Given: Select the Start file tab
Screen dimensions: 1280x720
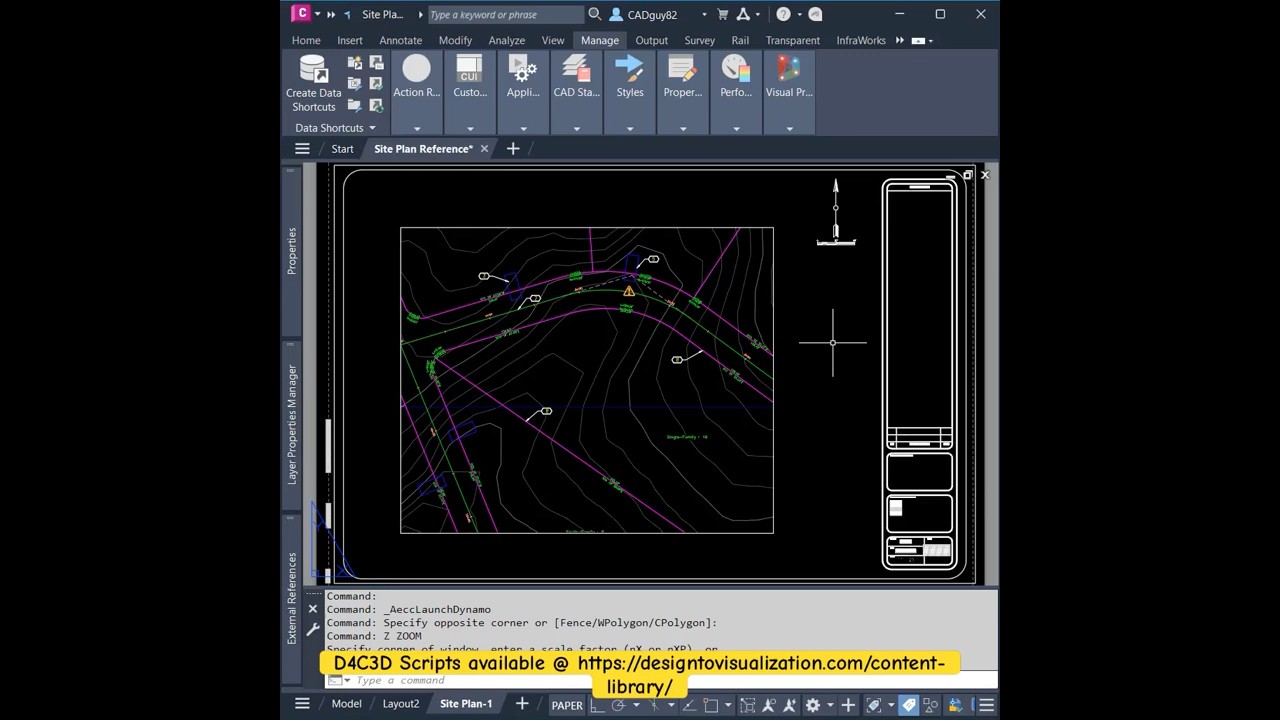Looking at the screenshot, I should point(342,149).
